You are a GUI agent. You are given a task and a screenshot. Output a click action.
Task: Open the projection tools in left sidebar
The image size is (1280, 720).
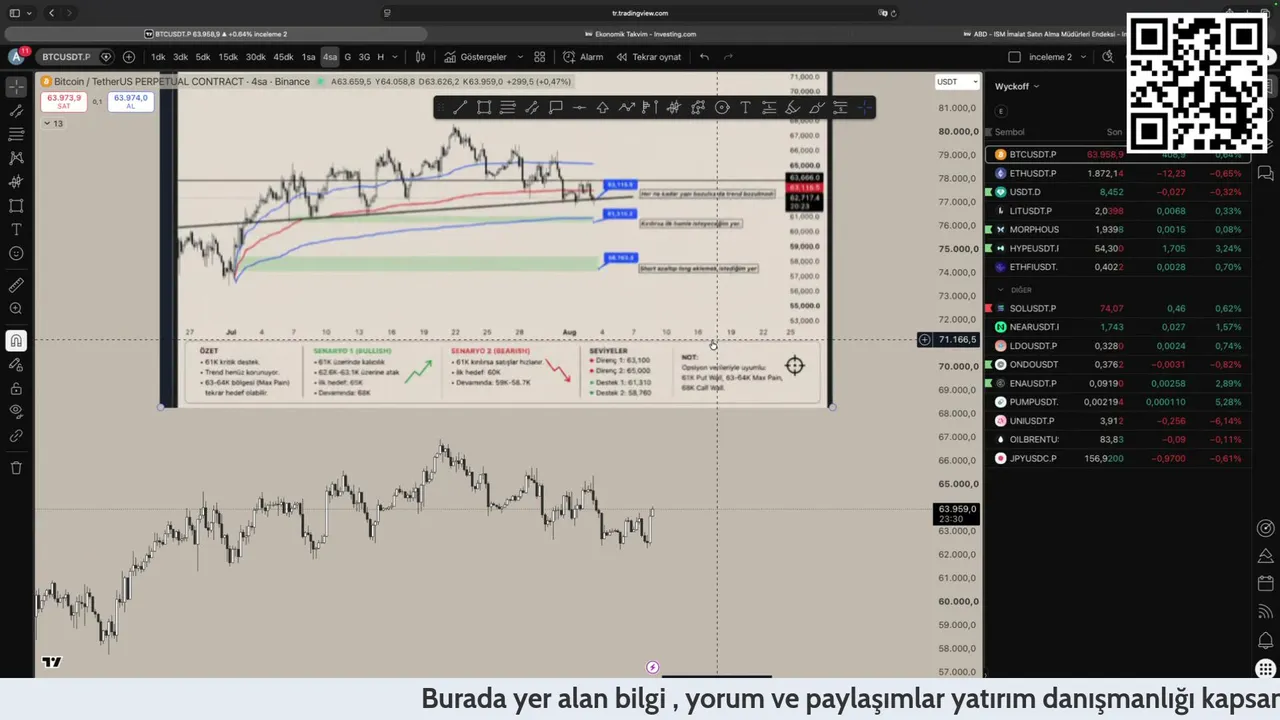(x=16, y=182)
